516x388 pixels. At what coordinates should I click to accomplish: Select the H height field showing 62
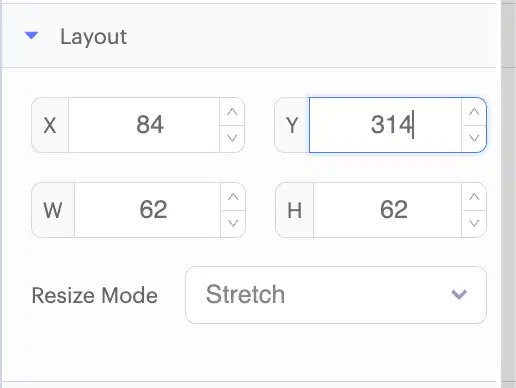click(387, 210)
